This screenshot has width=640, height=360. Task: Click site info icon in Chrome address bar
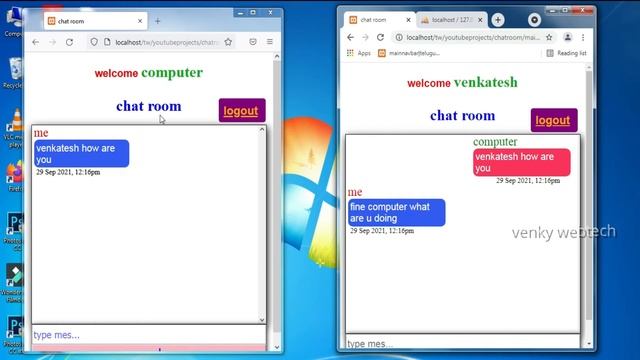(x=399, y=37)
